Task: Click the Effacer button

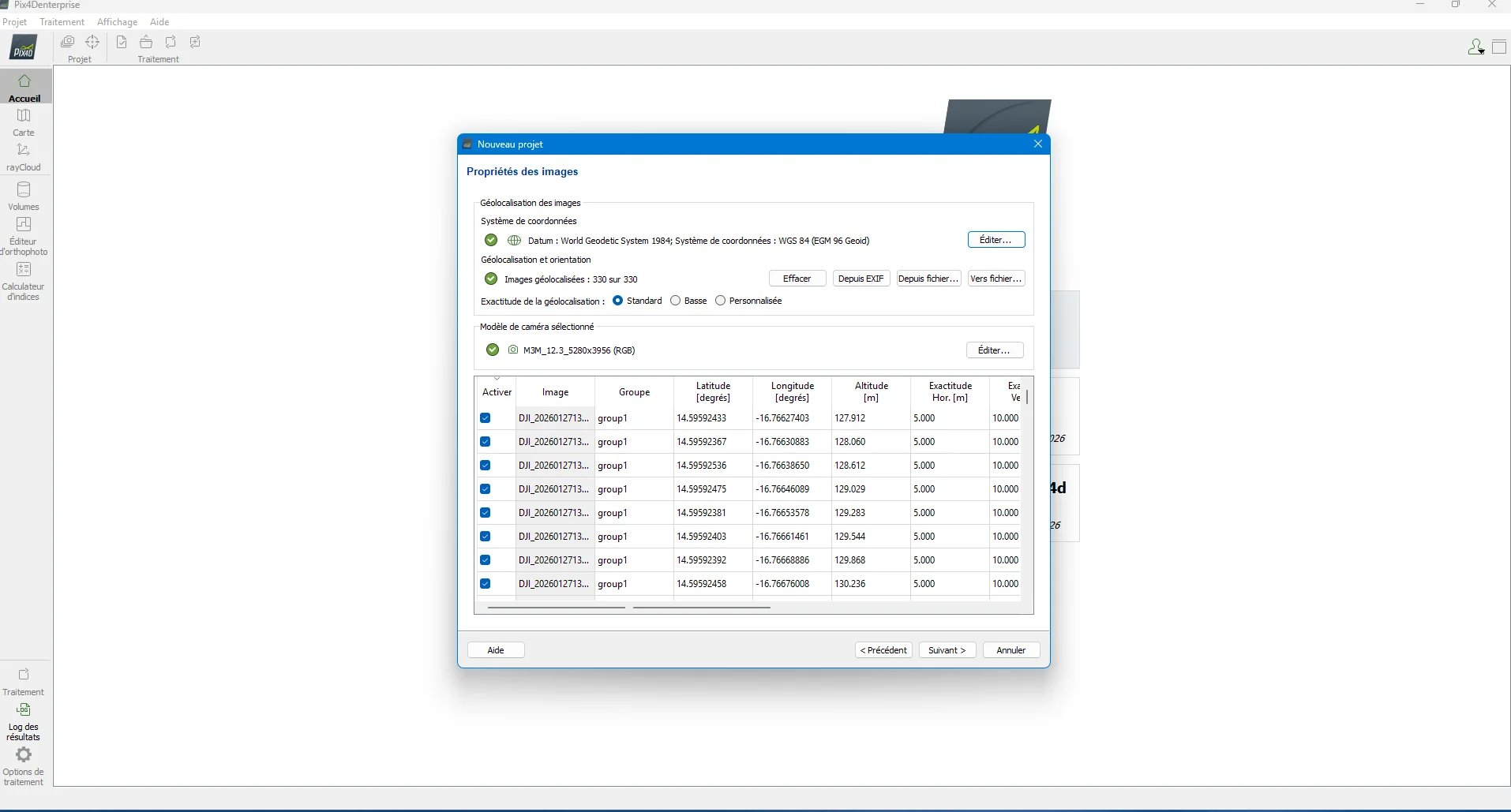Action: pyautogui.click(x=797, y=279)
